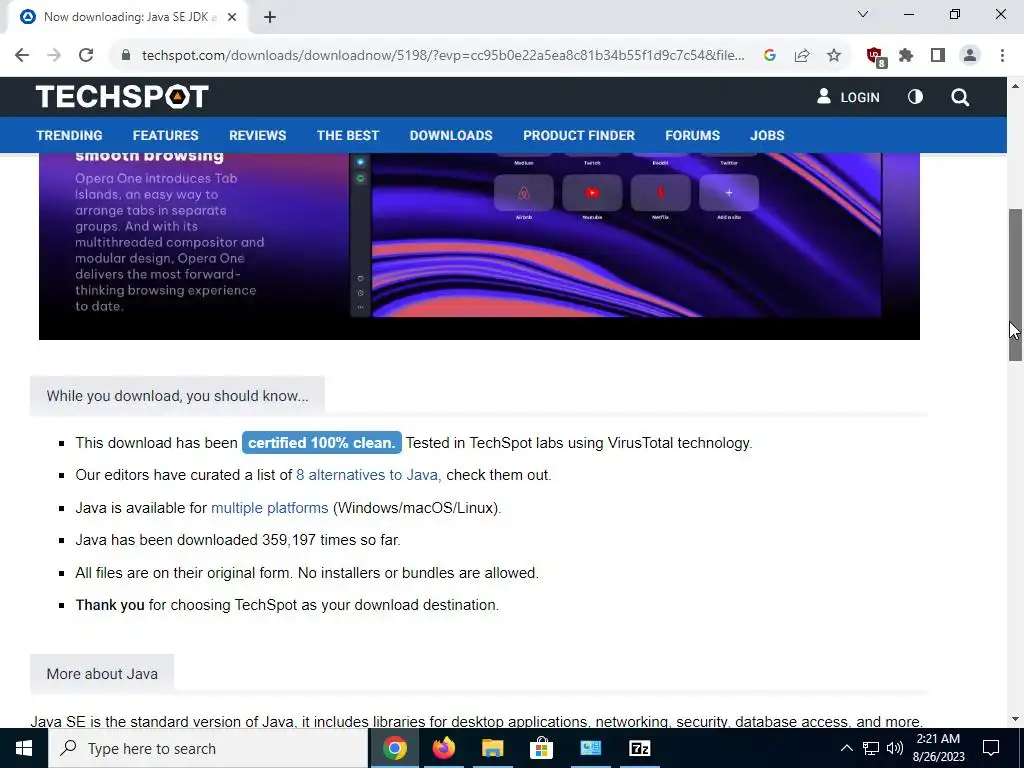Click the YouTube tile in Opera ad
Screen dimensions: 1024x768
592,193
